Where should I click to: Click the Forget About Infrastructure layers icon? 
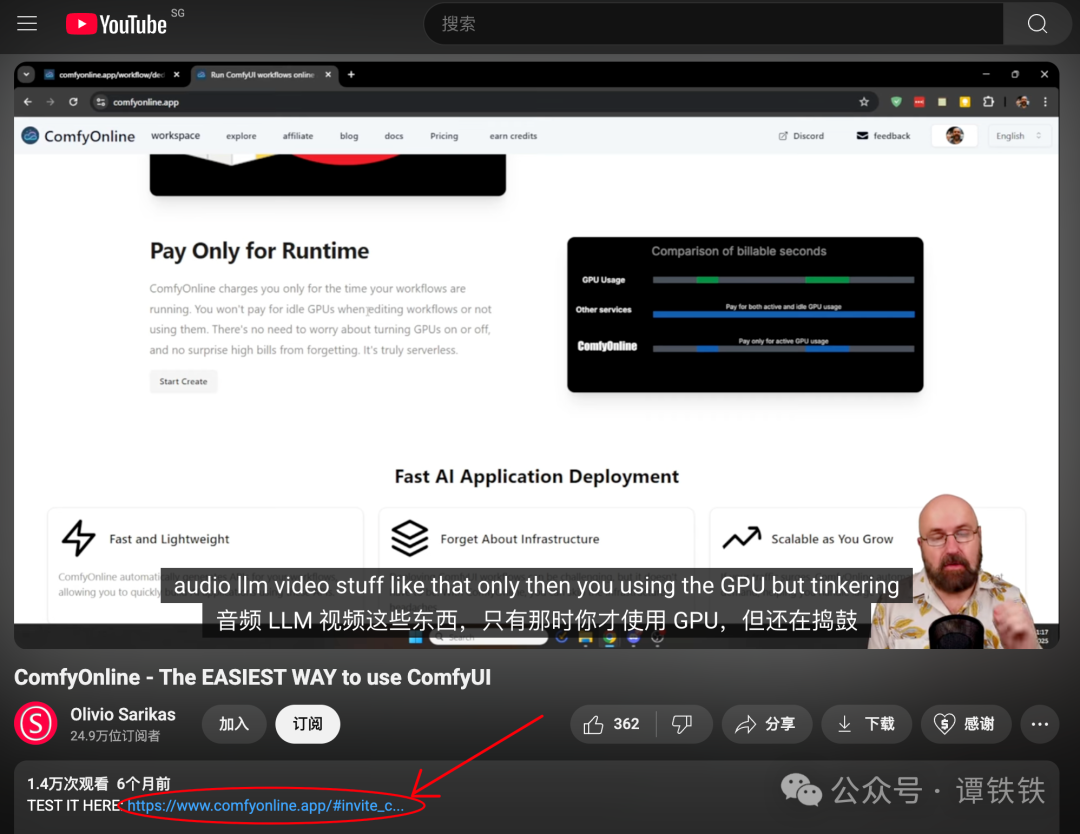(410, 539)
